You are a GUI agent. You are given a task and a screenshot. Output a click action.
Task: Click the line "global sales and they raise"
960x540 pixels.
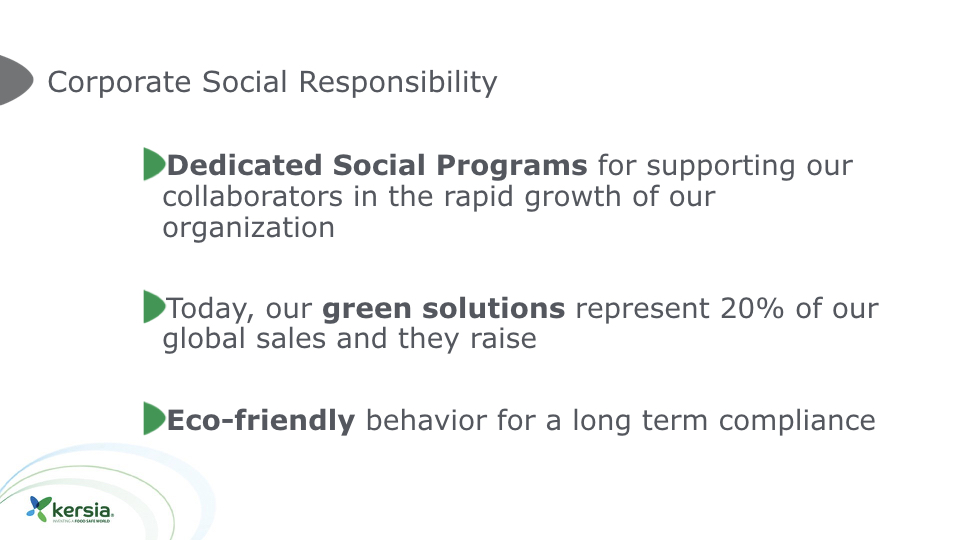coord(349,339)
